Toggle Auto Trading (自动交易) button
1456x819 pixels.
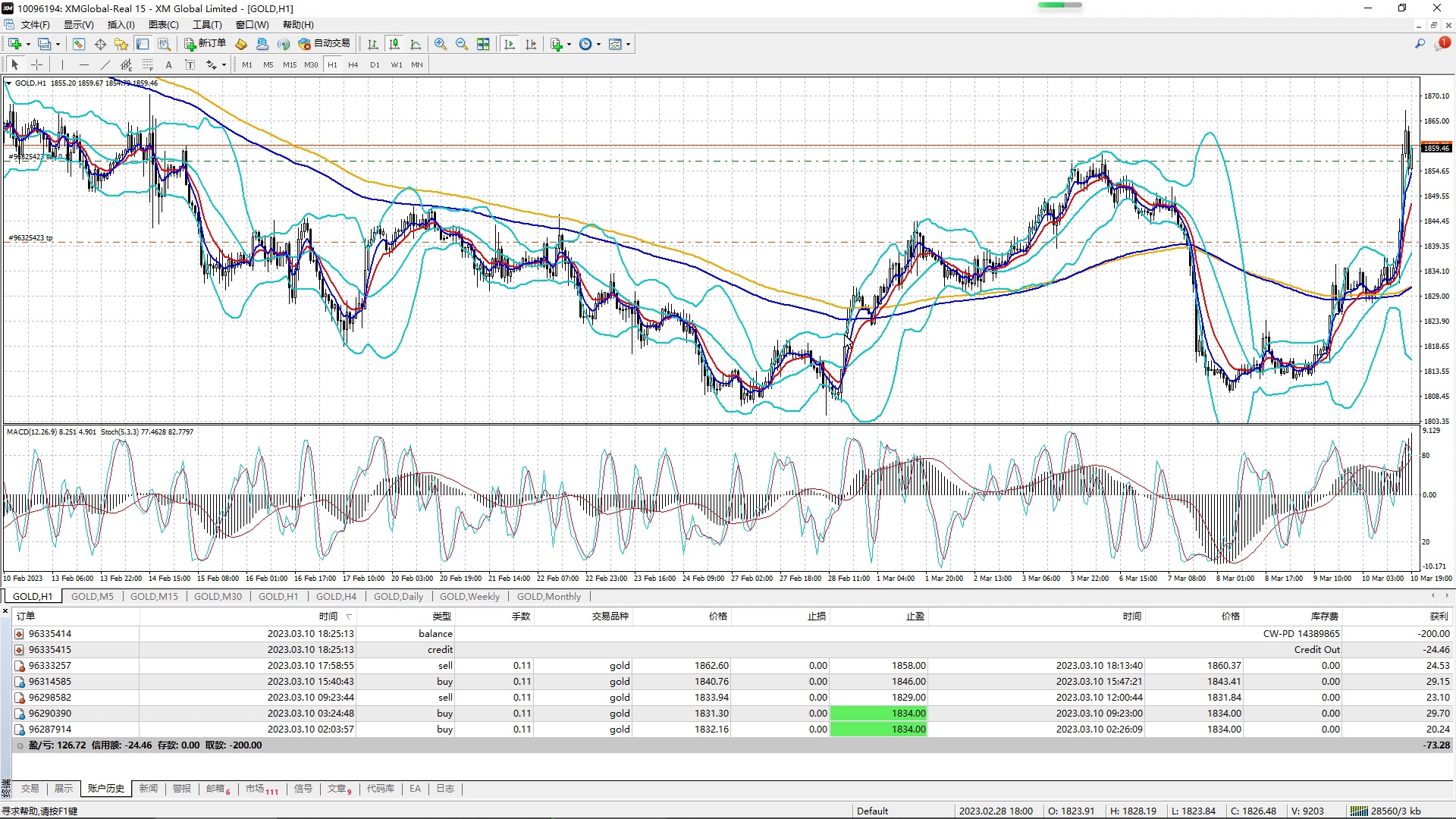pos(325,44)
